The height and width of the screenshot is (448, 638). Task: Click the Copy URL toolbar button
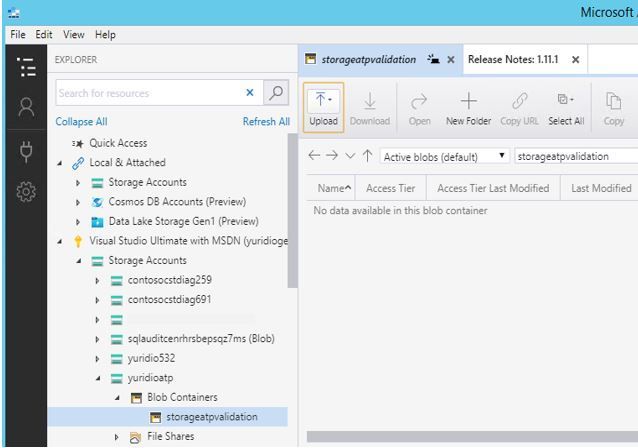coord(519,109)
